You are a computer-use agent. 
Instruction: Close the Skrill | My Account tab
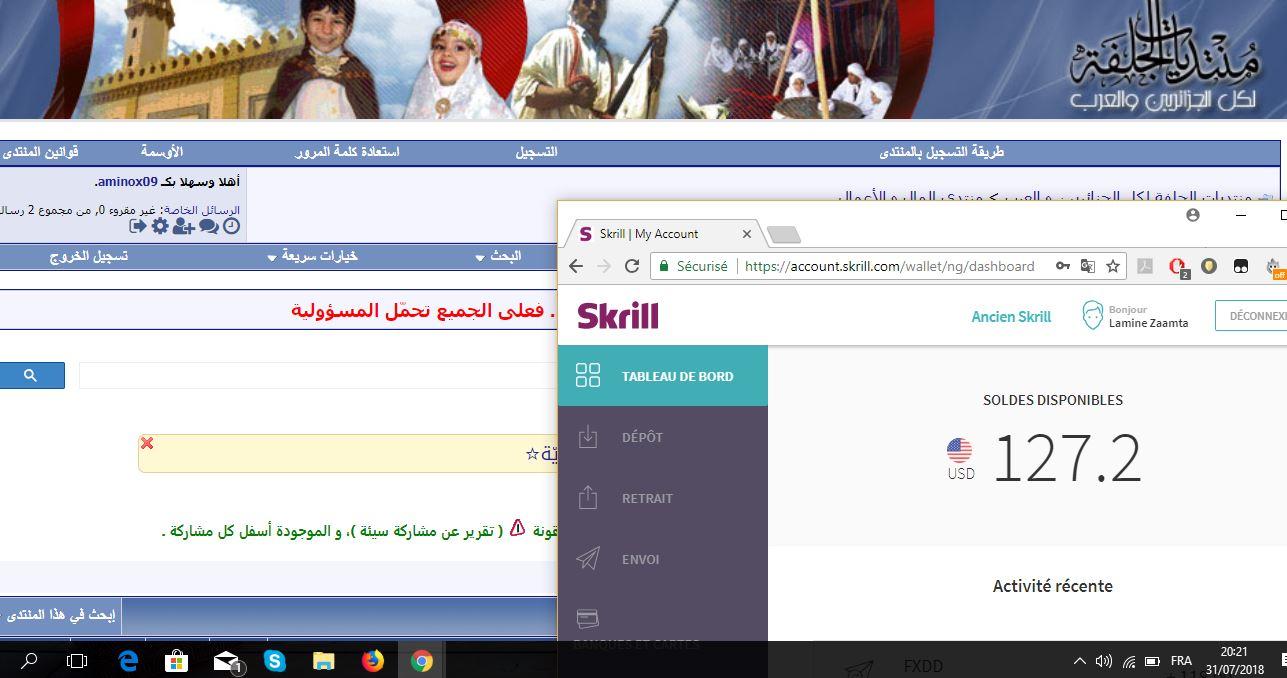coord(746,234)
